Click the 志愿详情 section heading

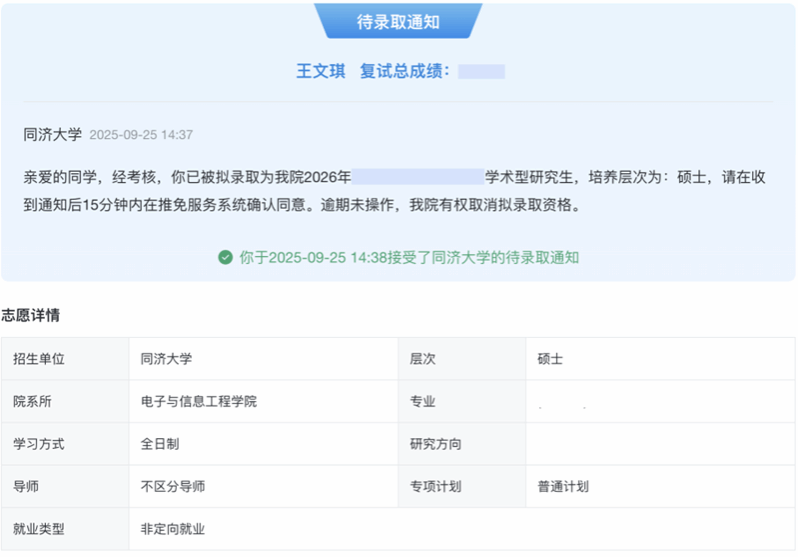tap(31, 315)
